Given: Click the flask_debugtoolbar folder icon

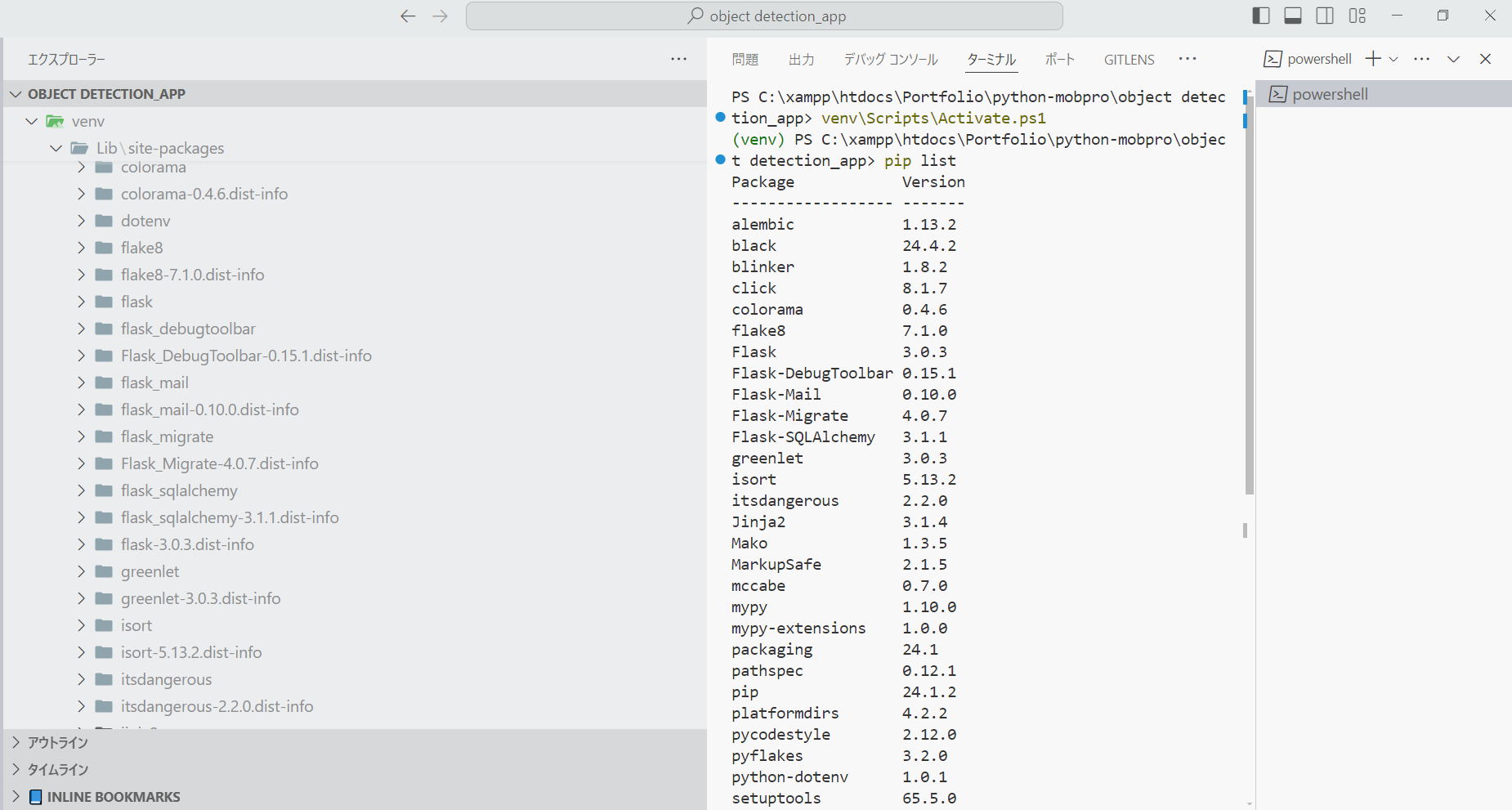Looking at the screenshot, I should click(104, 329).
